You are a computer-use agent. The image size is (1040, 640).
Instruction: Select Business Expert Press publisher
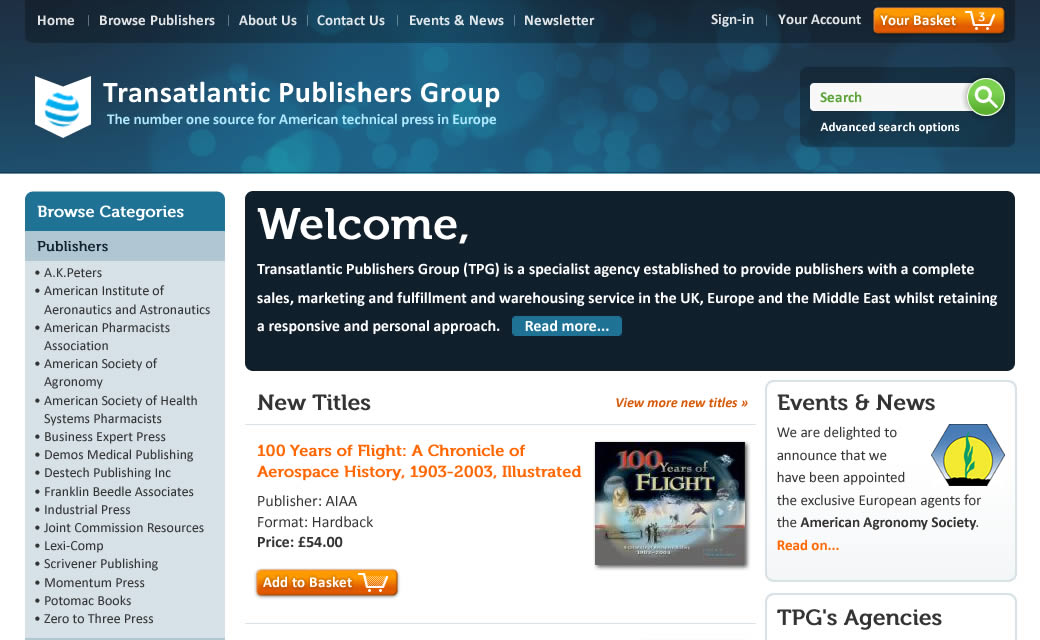coord(105,436)
